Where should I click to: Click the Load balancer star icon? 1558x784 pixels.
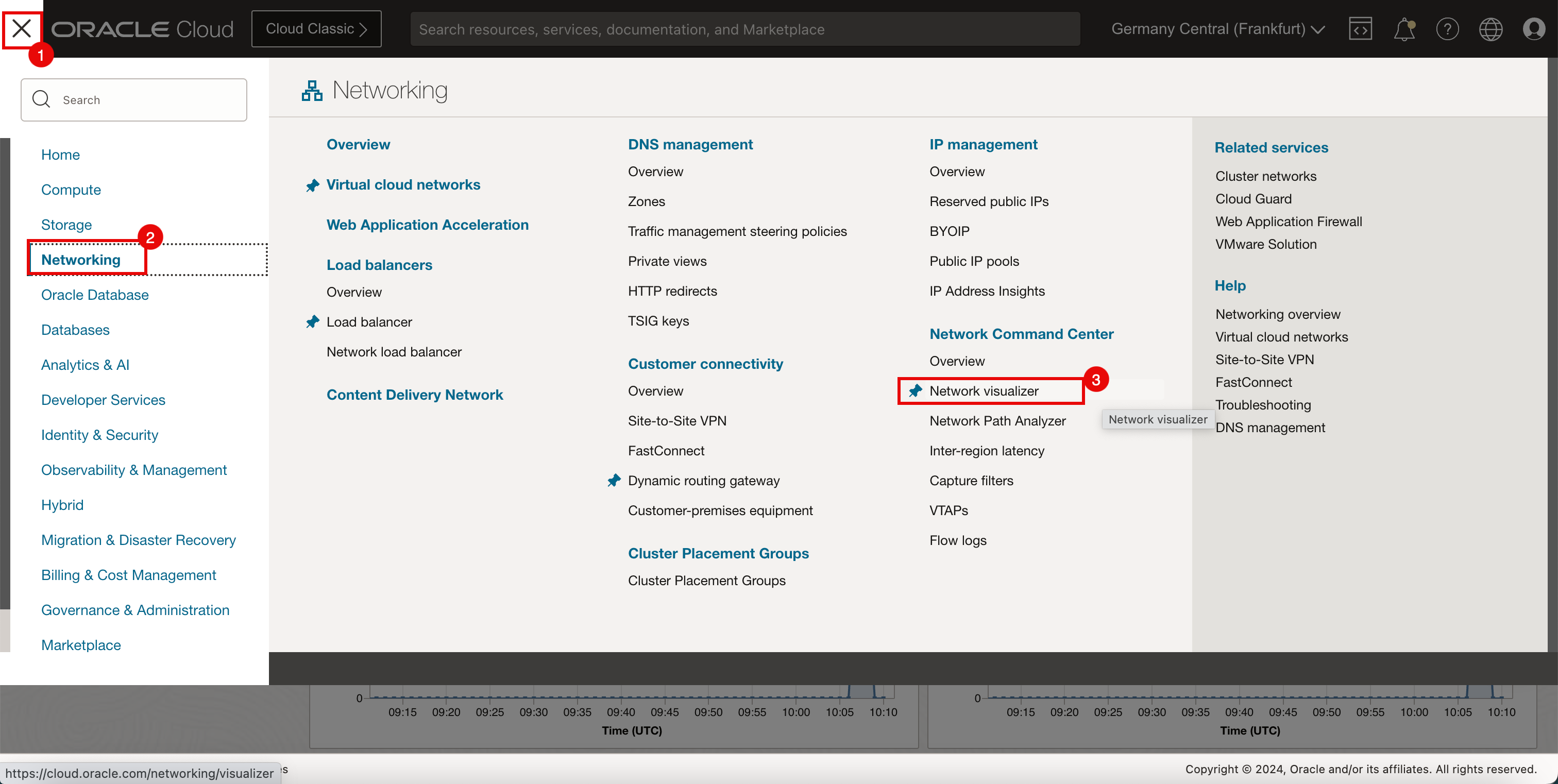314,322
